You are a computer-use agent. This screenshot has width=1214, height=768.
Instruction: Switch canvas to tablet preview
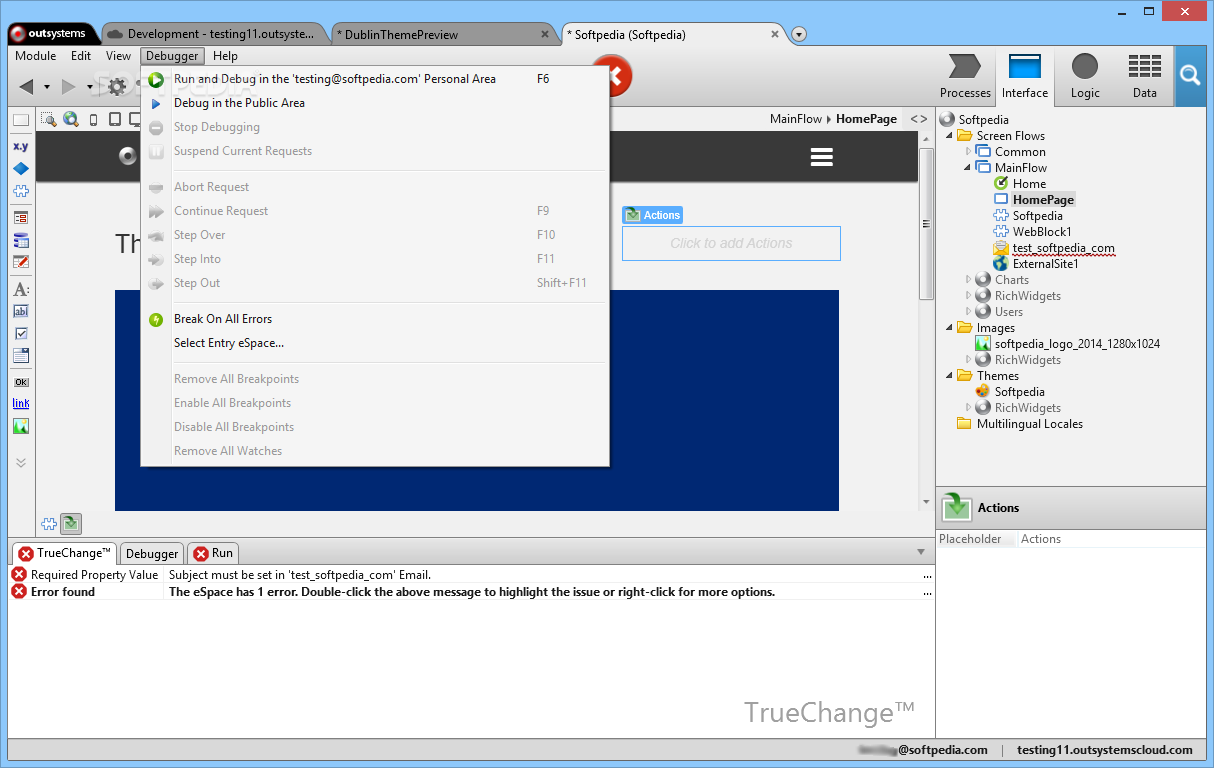114,119
